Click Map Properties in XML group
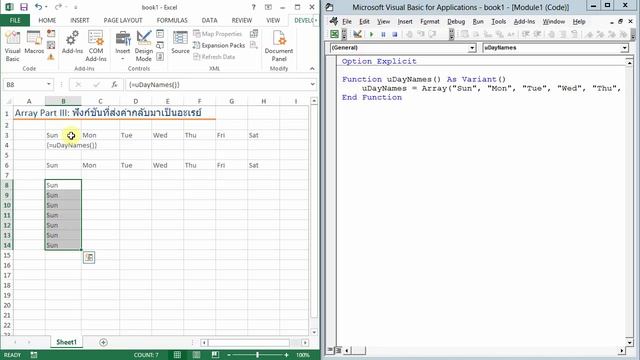Screen dimensions: 640x360 click(x=218, y=34)
